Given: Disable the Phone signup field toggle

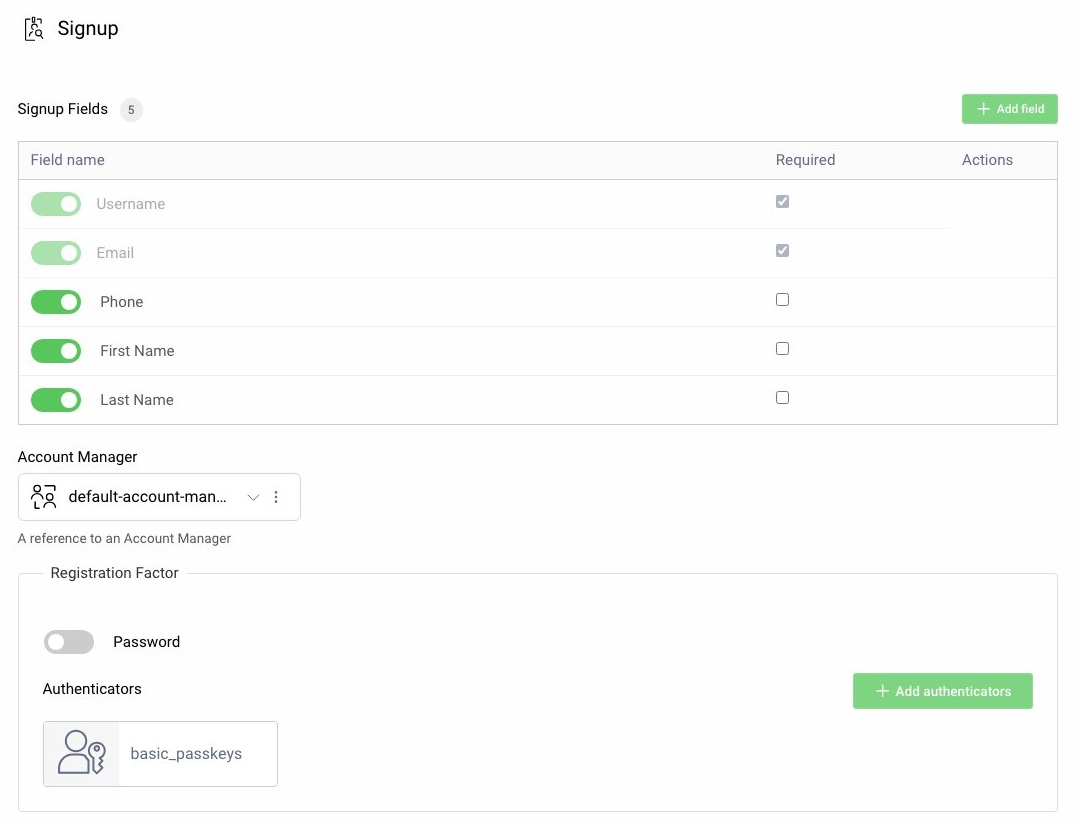Looking at the screenshot, I should pyautogui.click(x=56, y=301).
